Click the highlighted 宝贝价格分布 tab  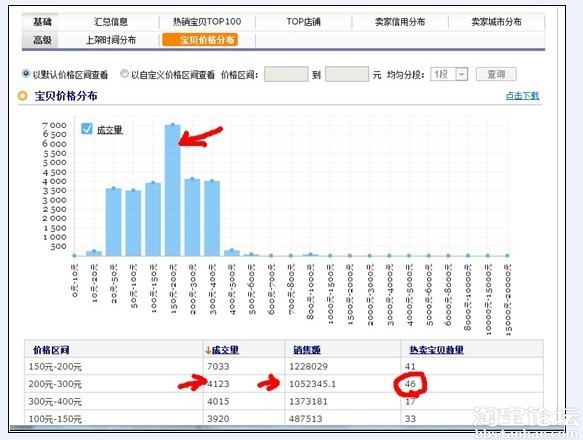coord(200,40)
